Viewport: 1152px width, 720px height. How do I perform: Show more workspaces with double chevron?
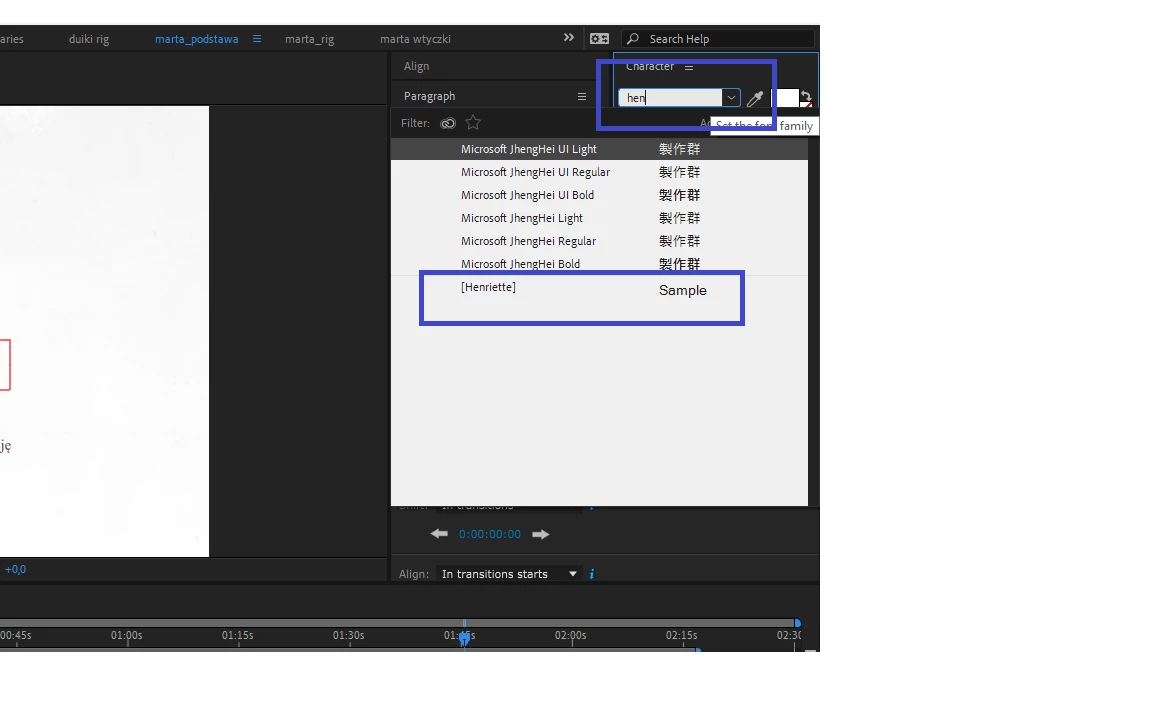pos(569,37)
